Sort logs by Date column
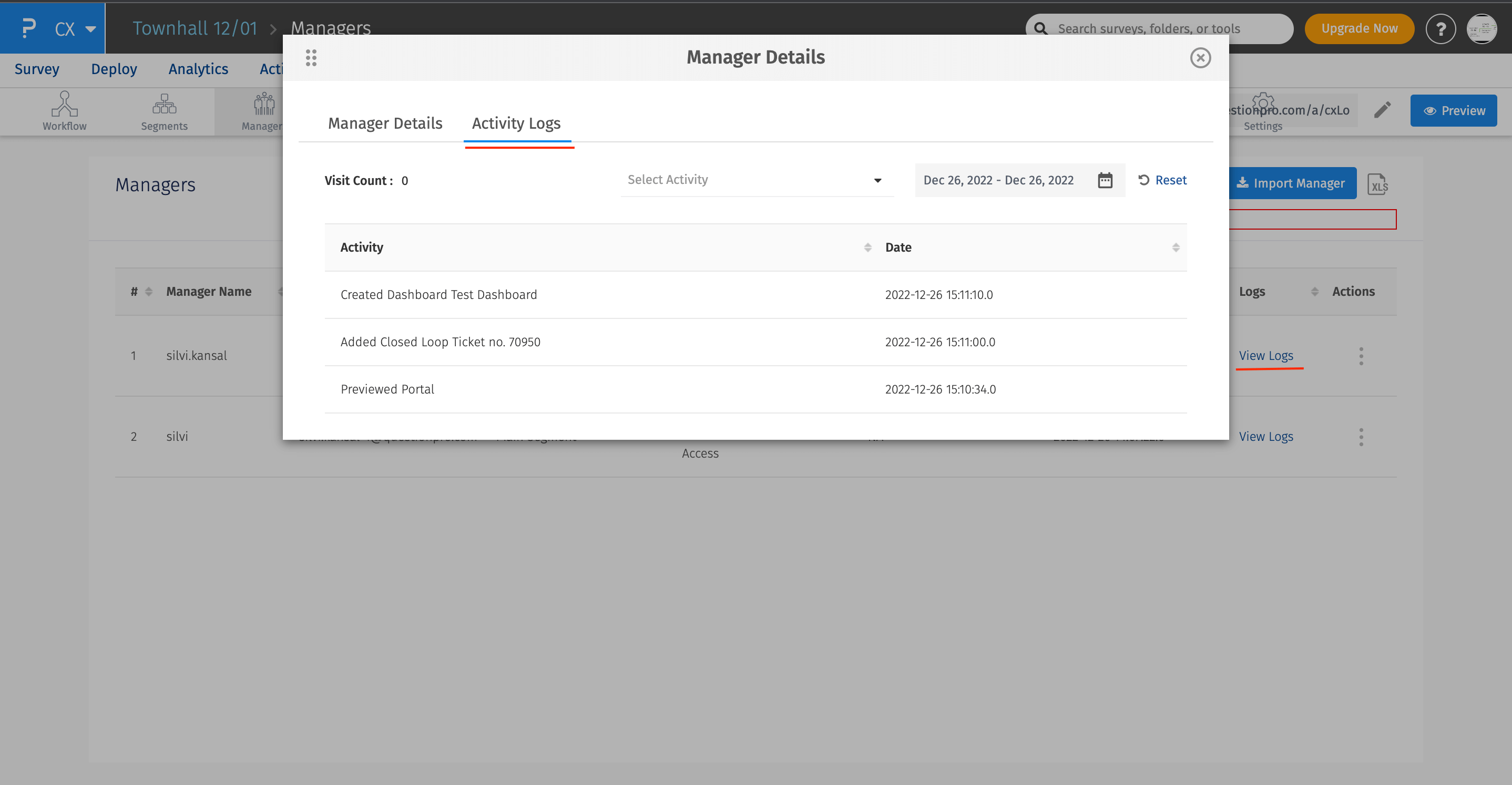This screenshot has width=1512, height=785. point(1175,247)
